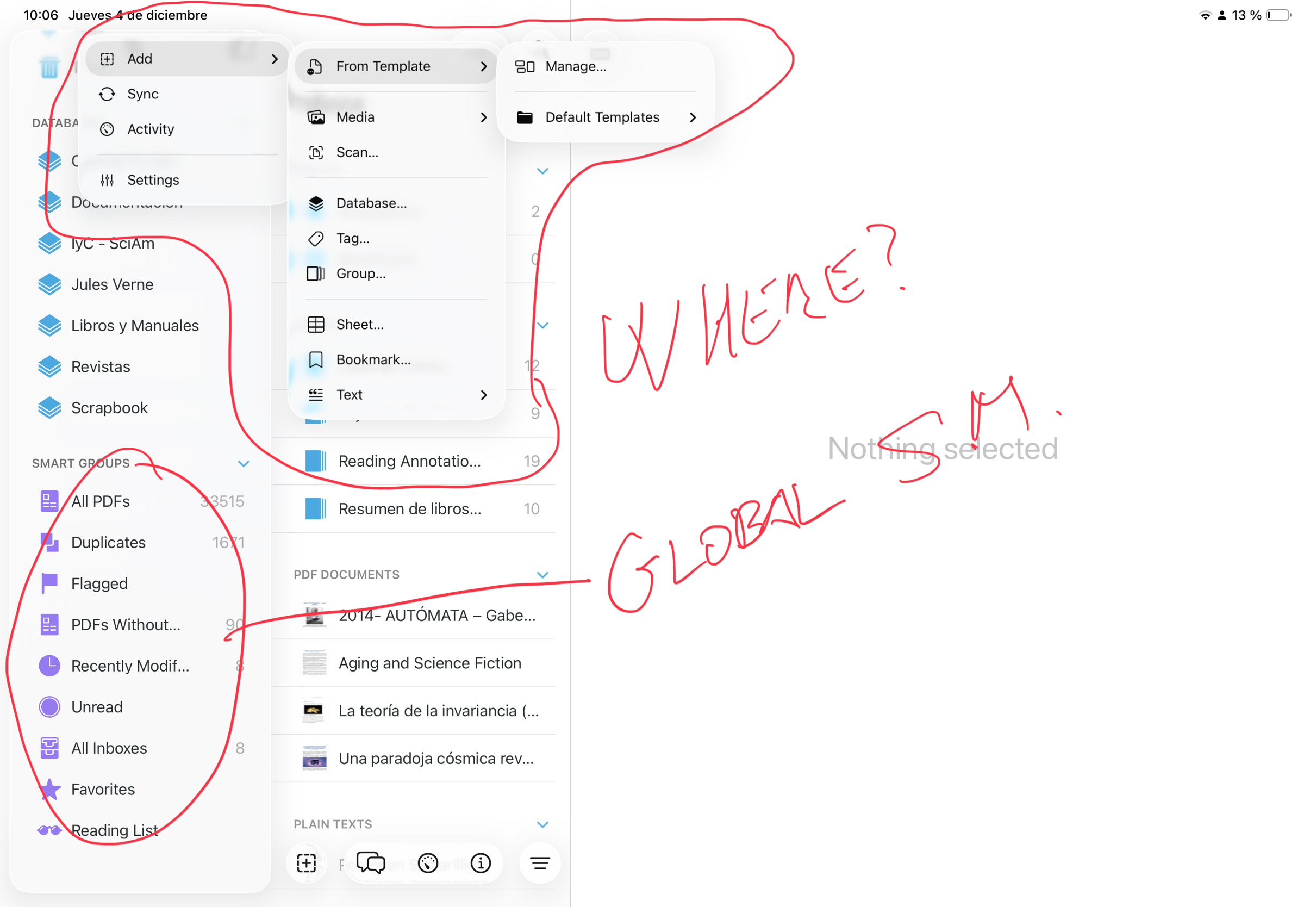1316x907 pixels.
Task: Click the trash icon in sidebar
Action: tap(49, 67)
